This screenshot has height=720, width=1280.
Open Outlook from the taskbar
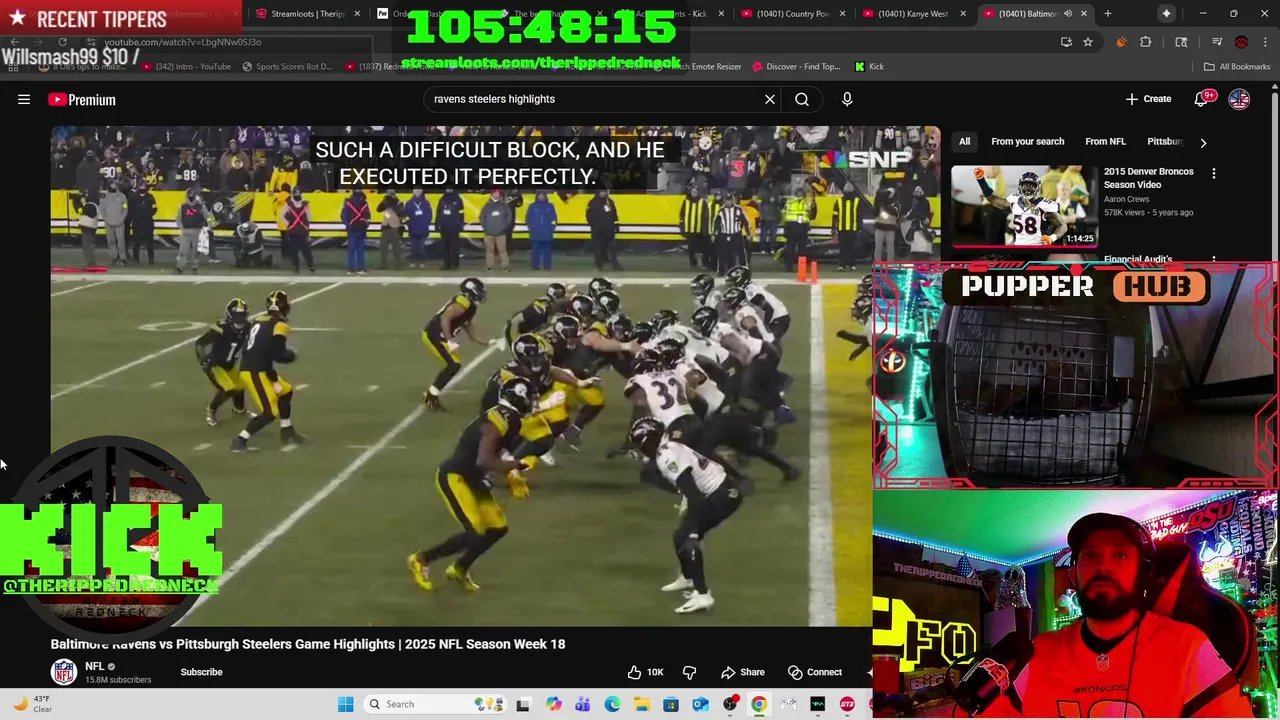(x=700, y=704)
